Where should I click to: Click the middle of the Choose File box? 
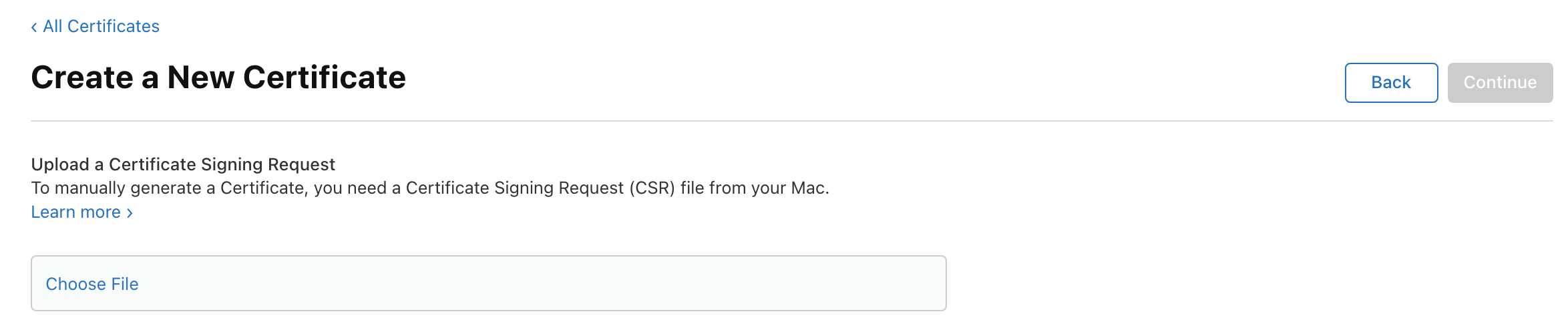(x=488, y=285)
